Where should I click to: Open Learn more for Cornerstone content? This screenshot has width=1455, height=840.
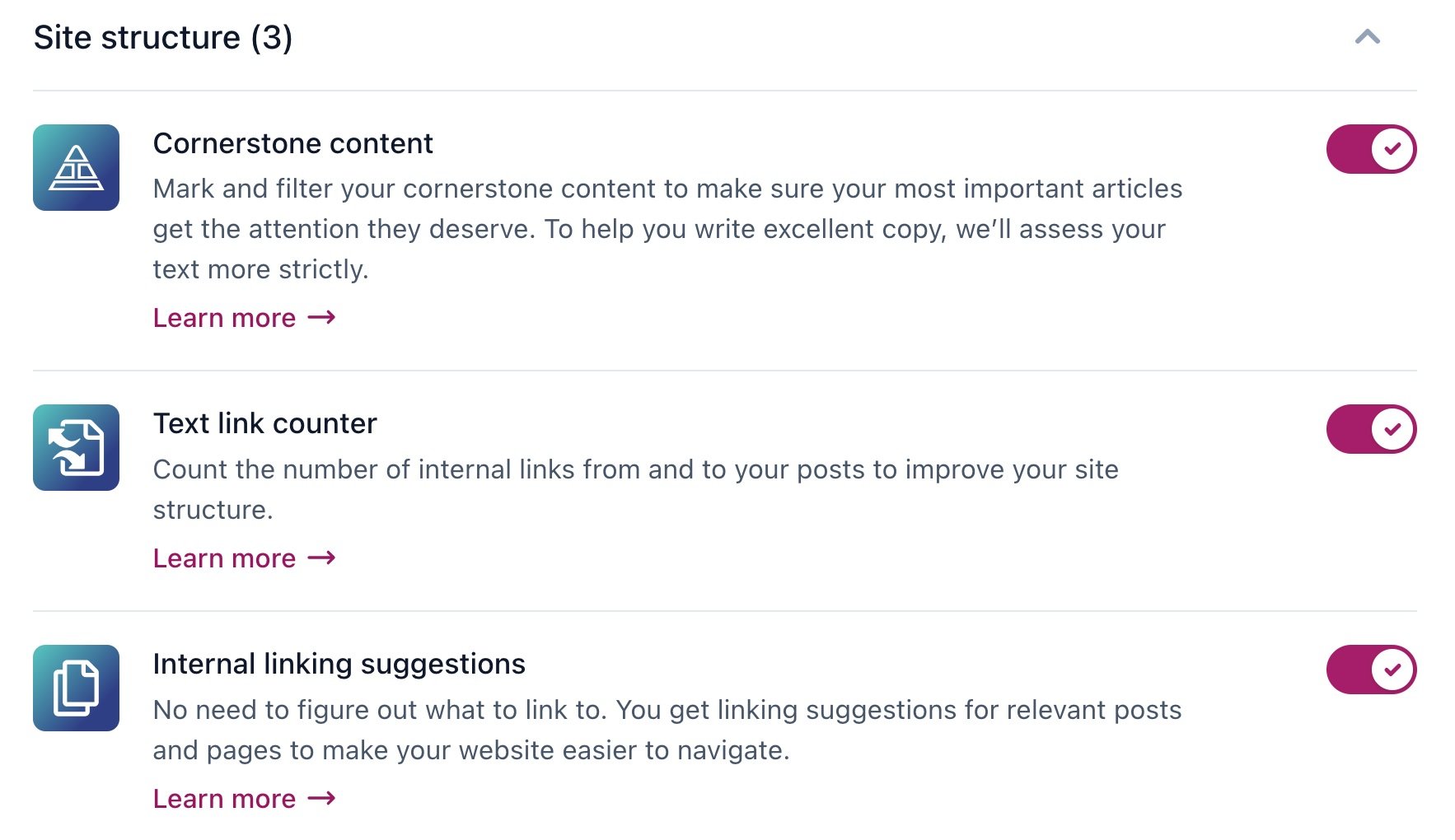[224, 318]
